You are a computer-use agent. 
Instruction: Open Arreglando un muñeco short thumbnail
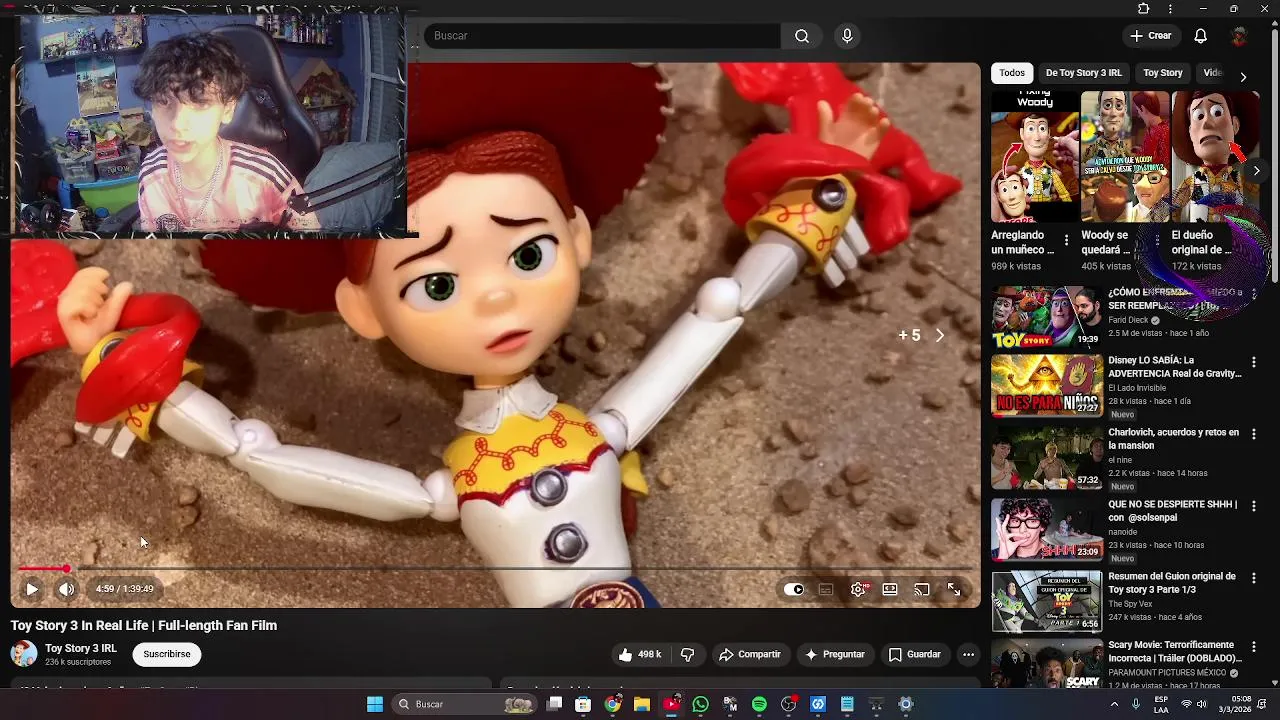[1035, 157]
